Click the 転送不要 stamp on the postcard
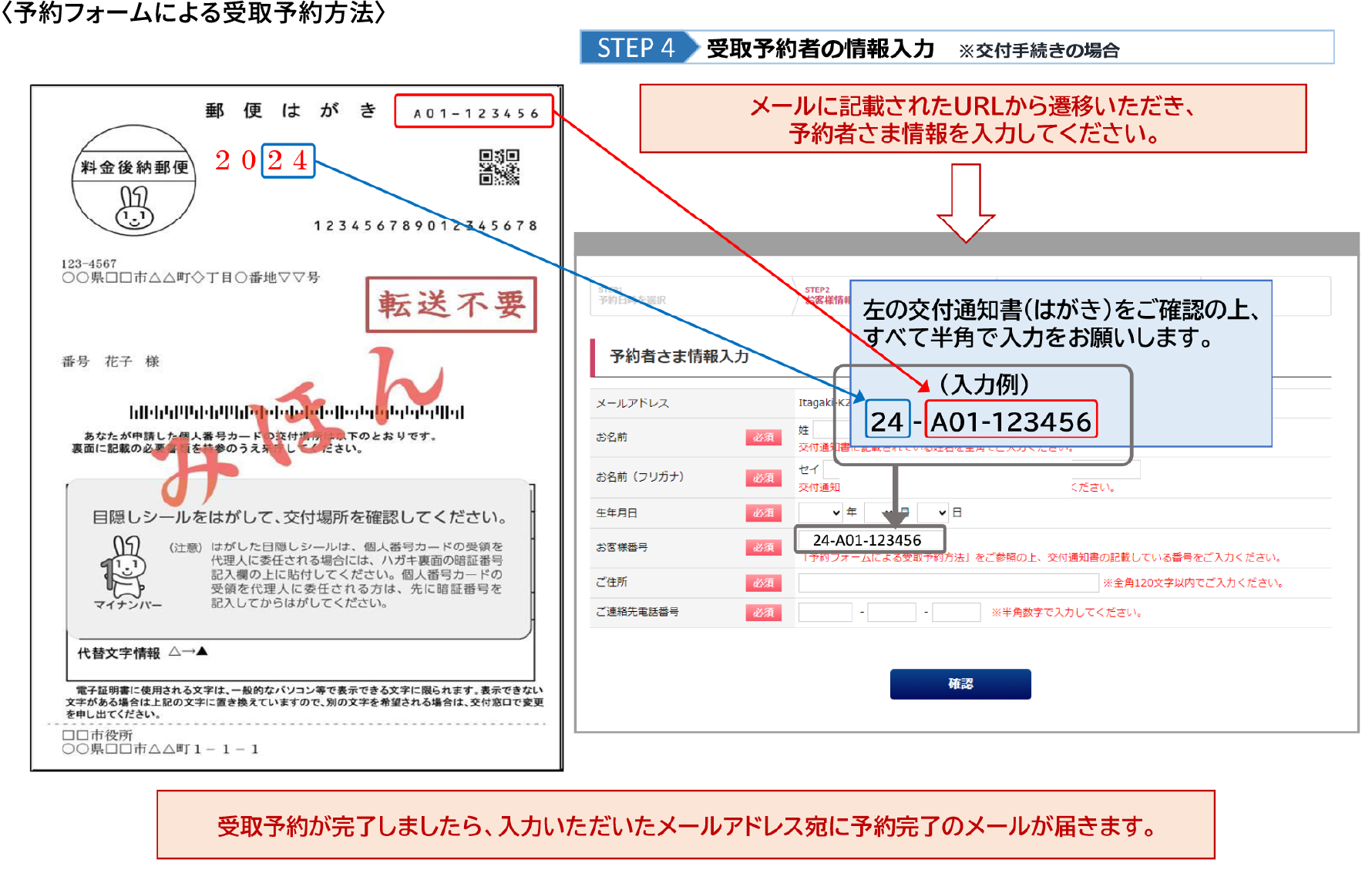The image size is (1372, 880). click(452, 304)
